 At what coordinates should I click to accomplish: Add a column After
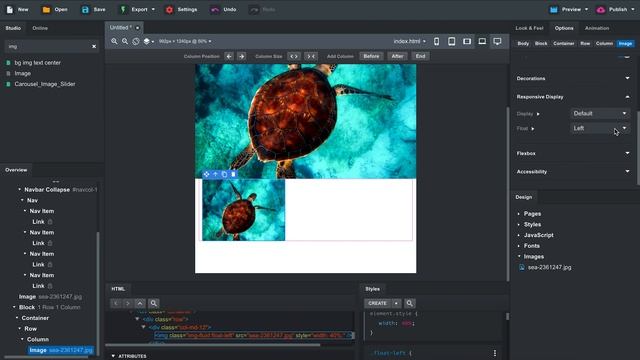(x=397, y=56)
